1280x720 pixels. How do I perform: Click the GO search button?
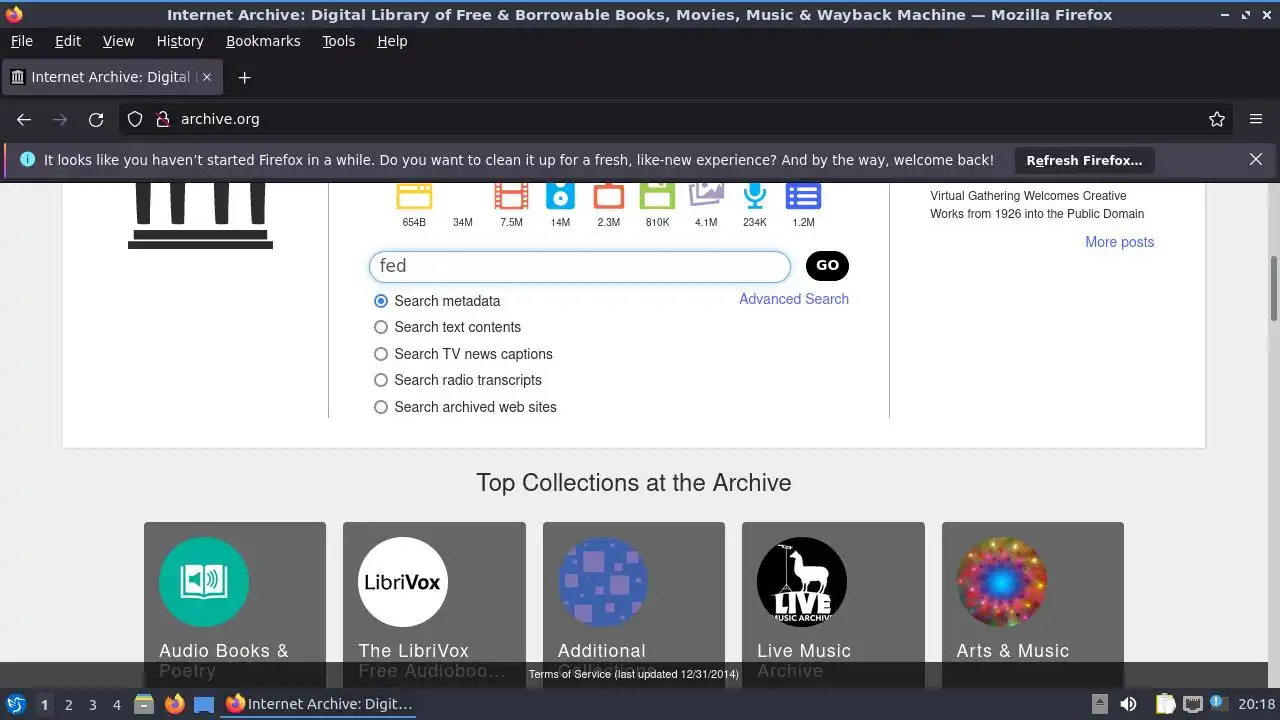(x=827, y=265)
